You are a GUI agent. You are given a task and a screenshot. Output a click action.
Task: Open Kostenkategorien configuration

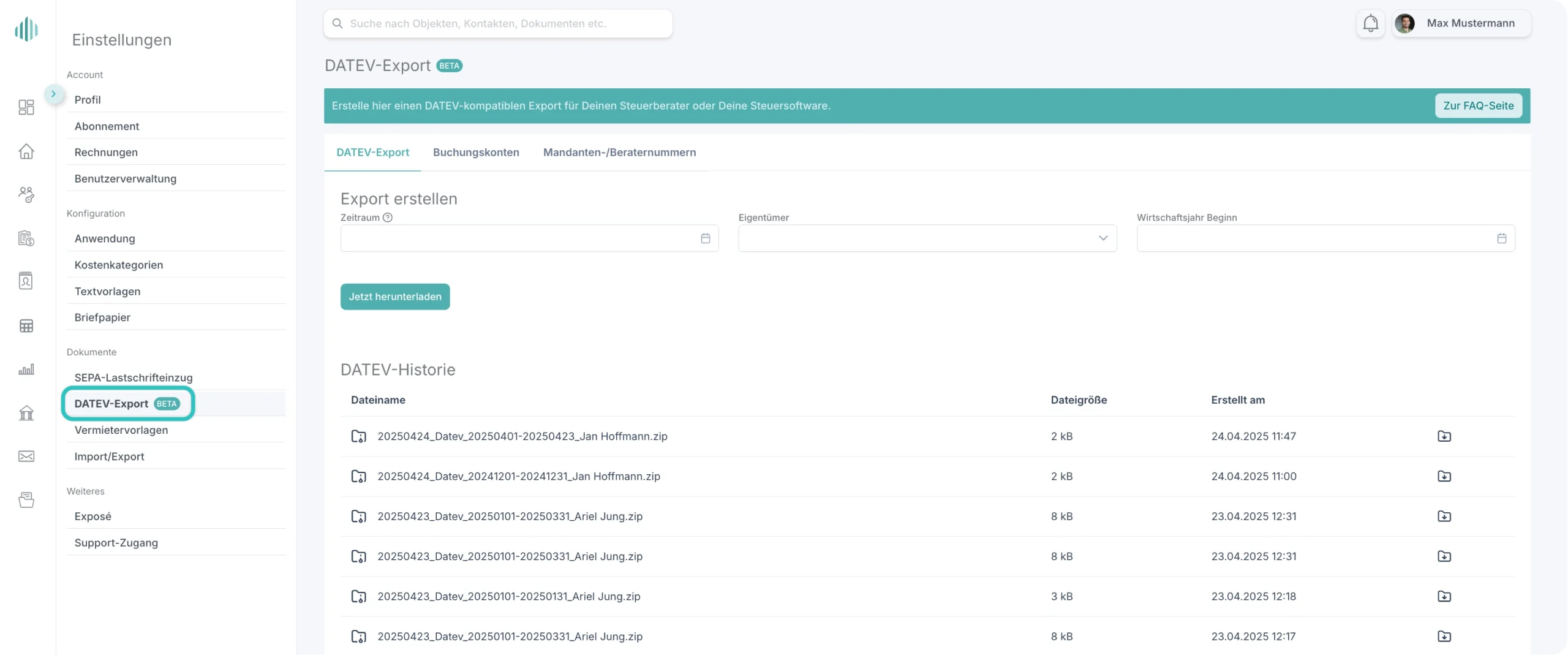coord(176,265)
